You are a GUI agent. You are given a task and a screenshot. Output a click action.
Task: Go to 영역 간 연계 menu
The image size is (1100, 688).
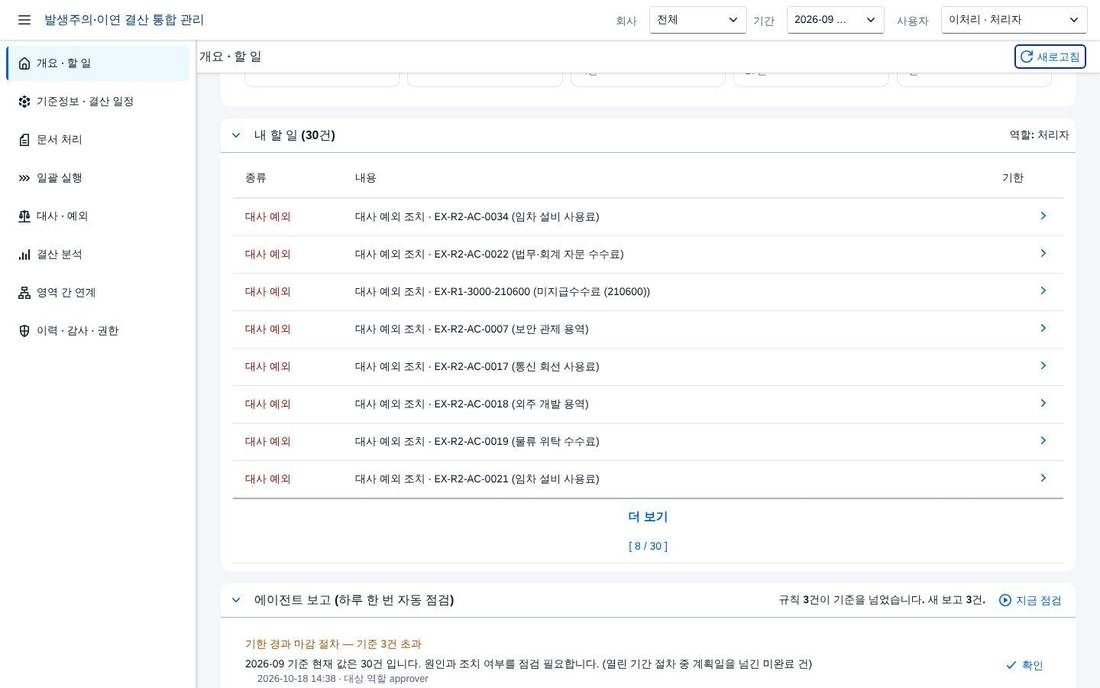(x=98, y=292)
